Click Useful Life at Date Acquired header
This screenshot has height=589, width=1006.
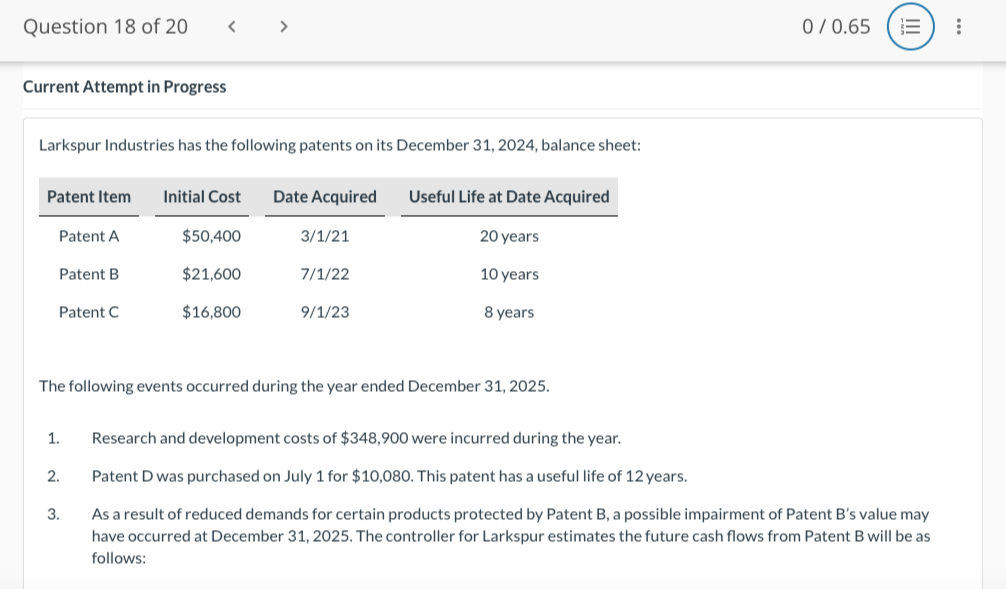(509, 196)
